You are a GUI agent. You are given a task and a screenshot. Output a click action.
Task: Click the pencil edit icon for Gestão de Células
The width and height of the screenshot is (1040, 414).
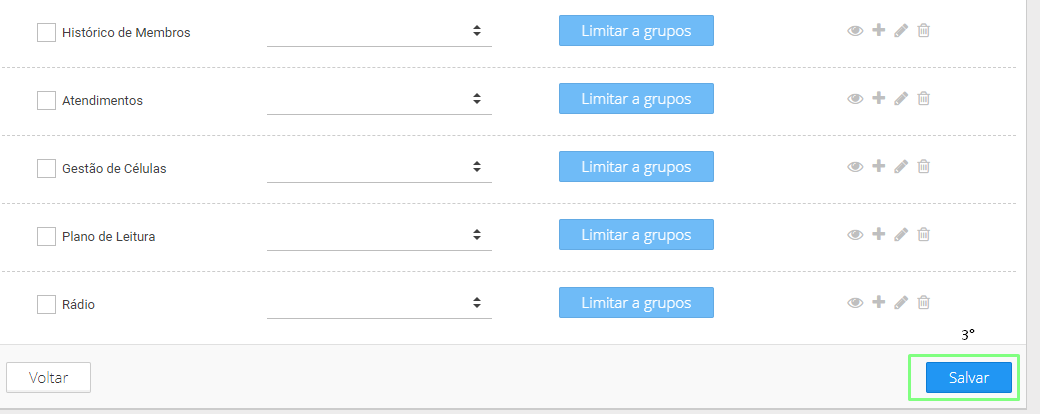coord(901,167)
